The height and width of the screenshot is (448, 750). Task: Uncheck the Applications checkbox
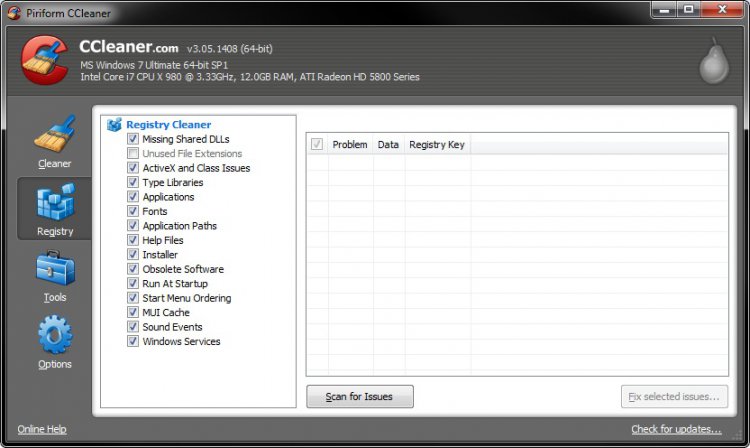click(x=133, y=197)
